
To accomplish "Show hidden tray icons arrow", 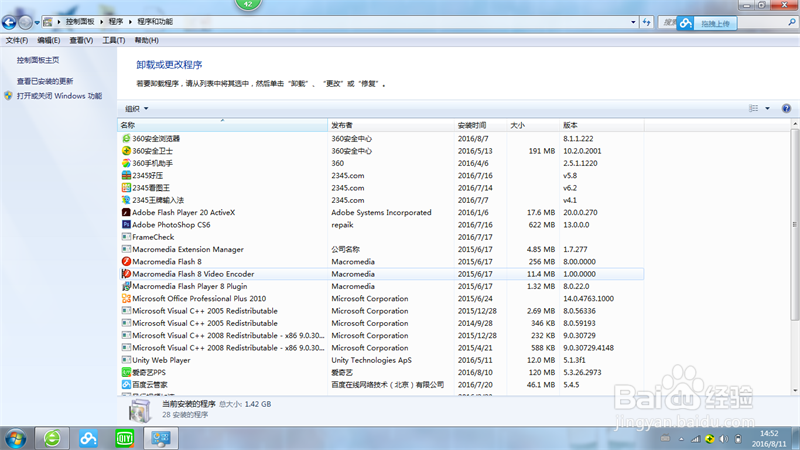I will point(681,439).
